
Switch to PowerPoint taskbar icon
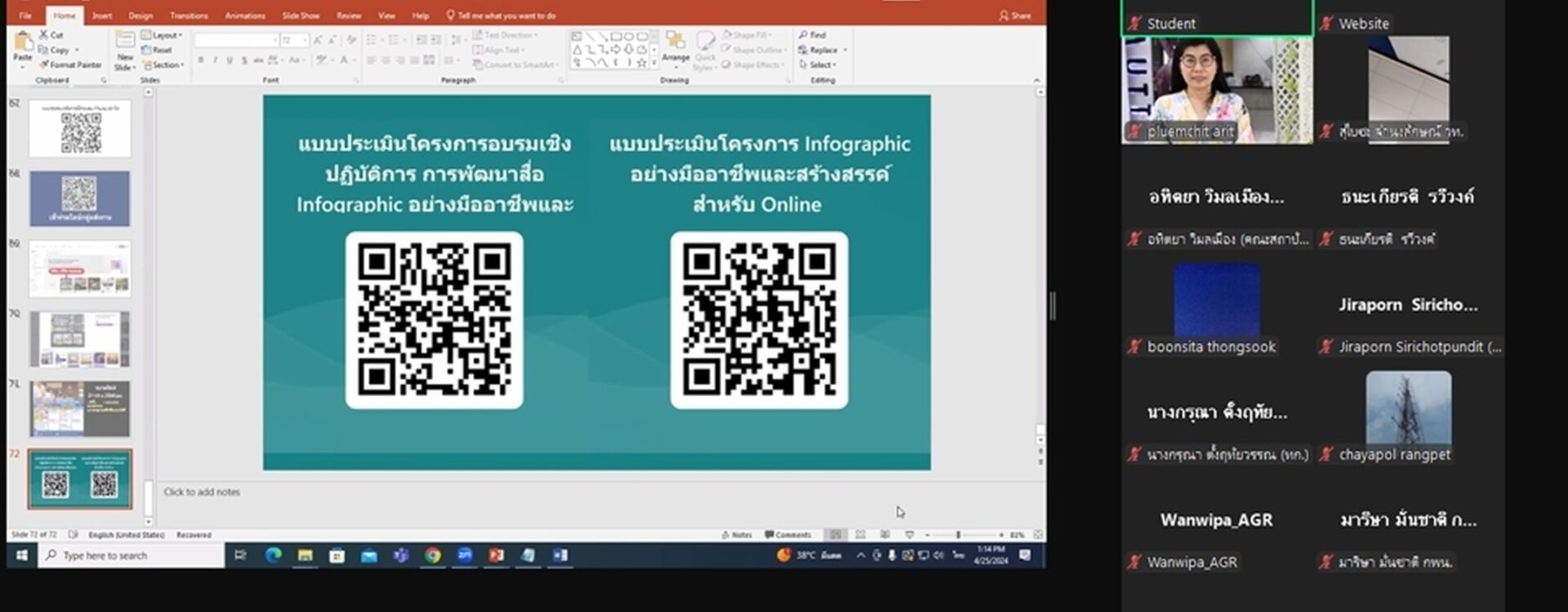(x=496, y=556)
